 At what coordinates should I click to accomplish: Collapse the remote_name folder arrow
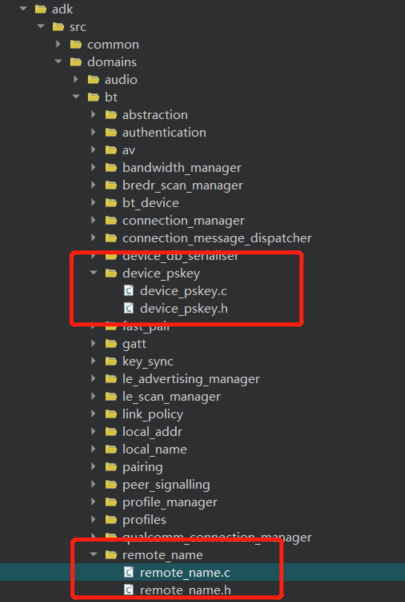click(94, 555)
